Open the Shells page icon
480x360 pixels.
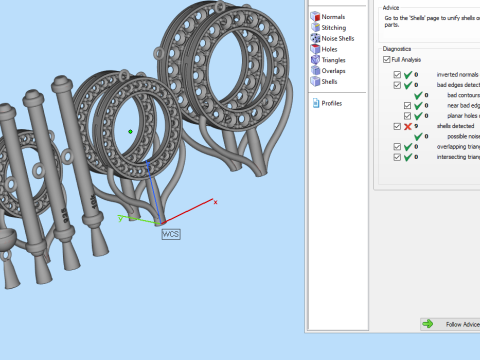pos(315,81)
